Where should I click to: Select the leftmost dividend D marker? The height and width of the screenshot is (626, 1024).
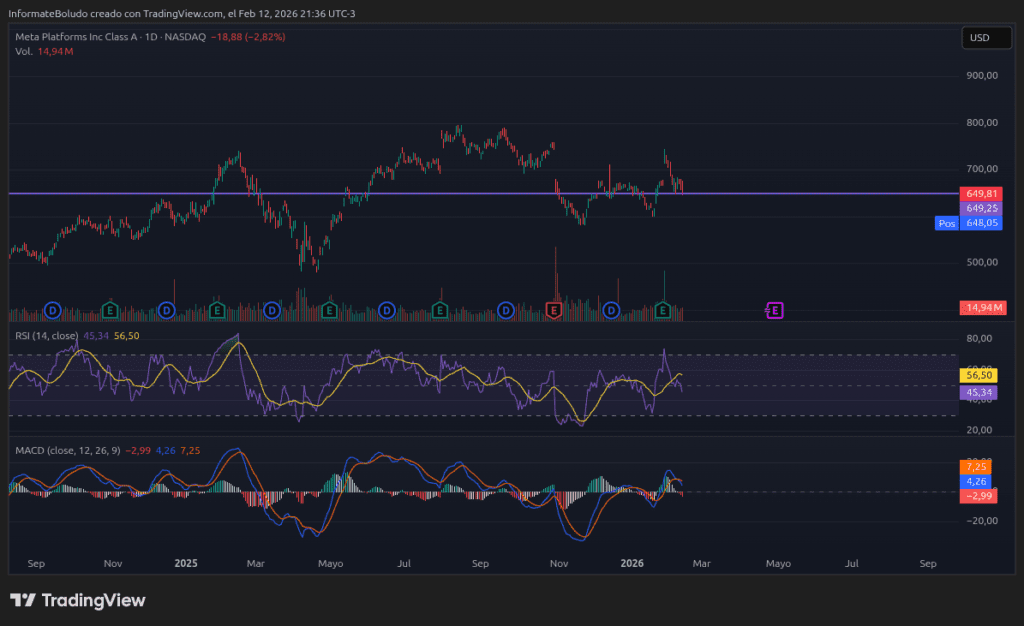(53, 311)
